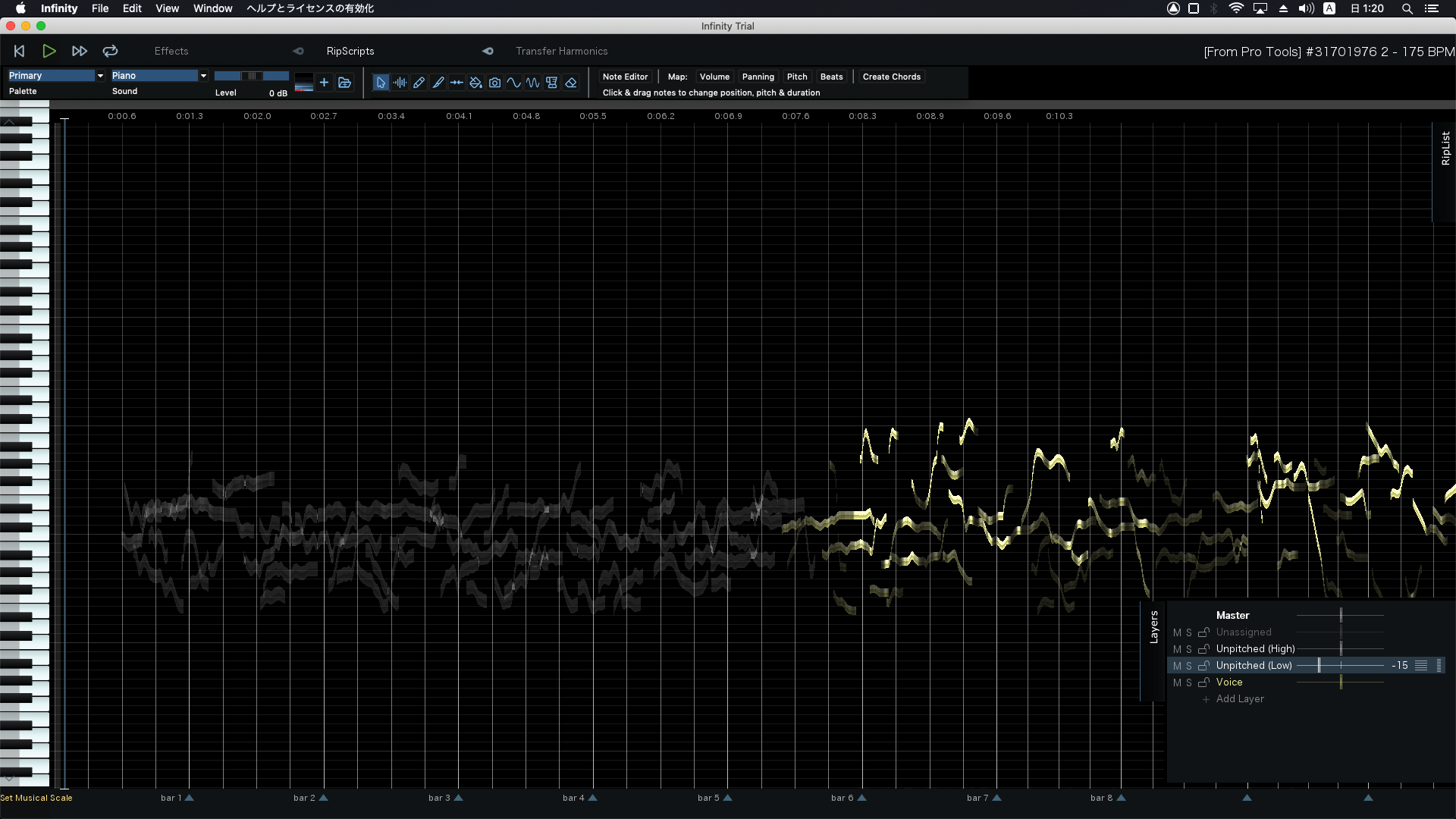Select the Voice layer
The image size is (1456, 819).
[x=1229, y=682]
